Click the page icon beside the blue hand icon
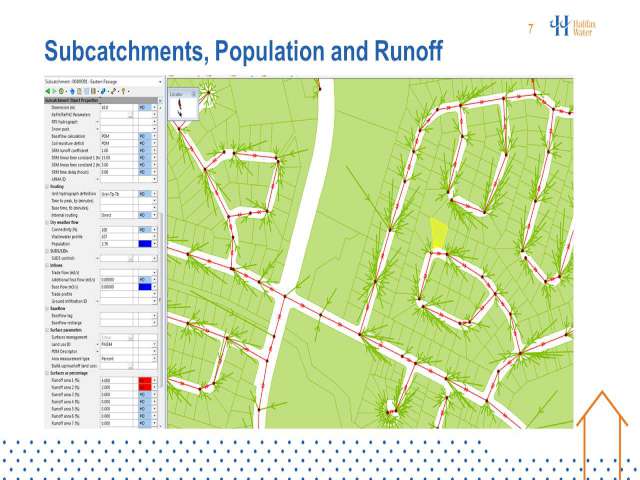 point(79,91)
